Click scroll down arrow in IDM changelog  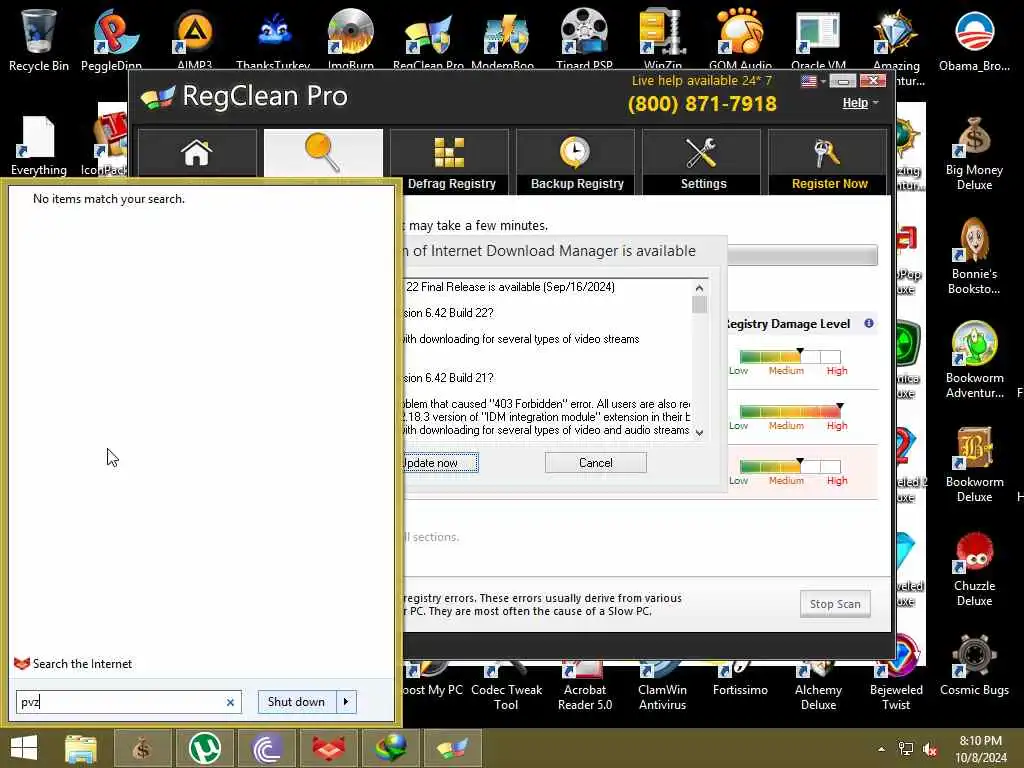tap(699, 432)
